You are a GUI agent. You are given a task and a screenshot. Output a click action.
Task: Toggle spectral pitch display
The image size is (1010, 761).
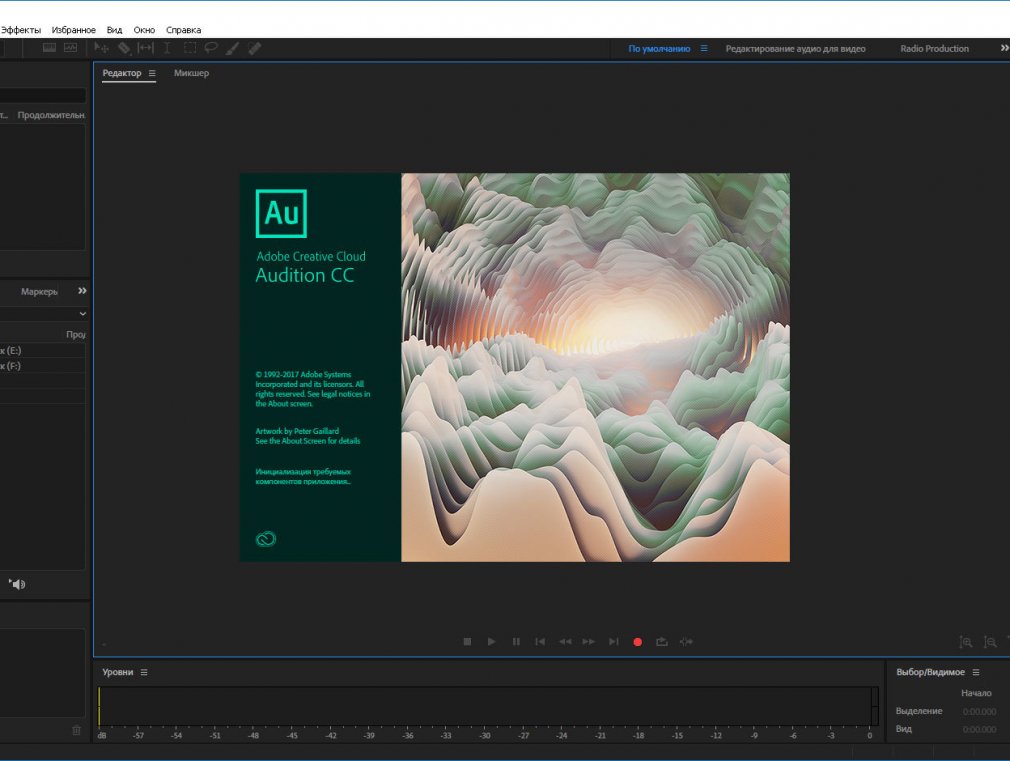point(70,48)
